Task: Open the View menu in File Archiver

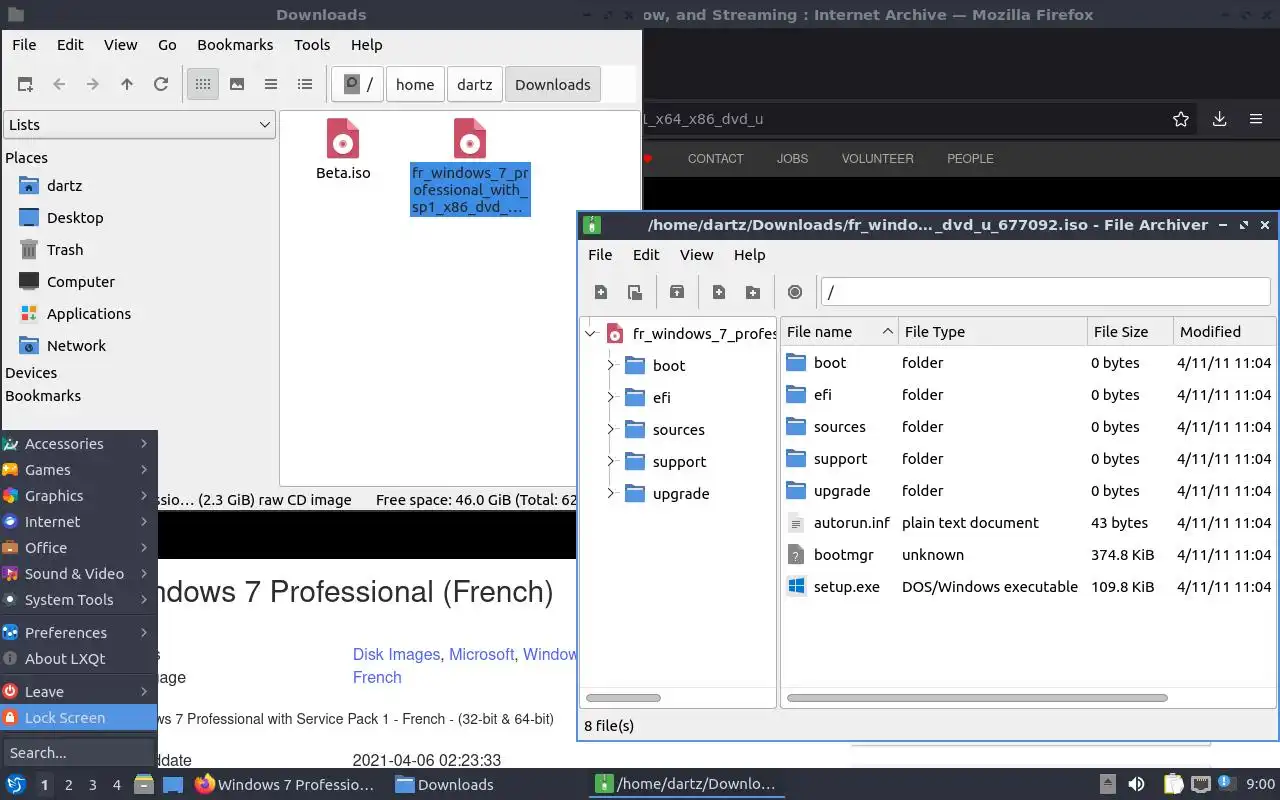Action: (696, 255)
